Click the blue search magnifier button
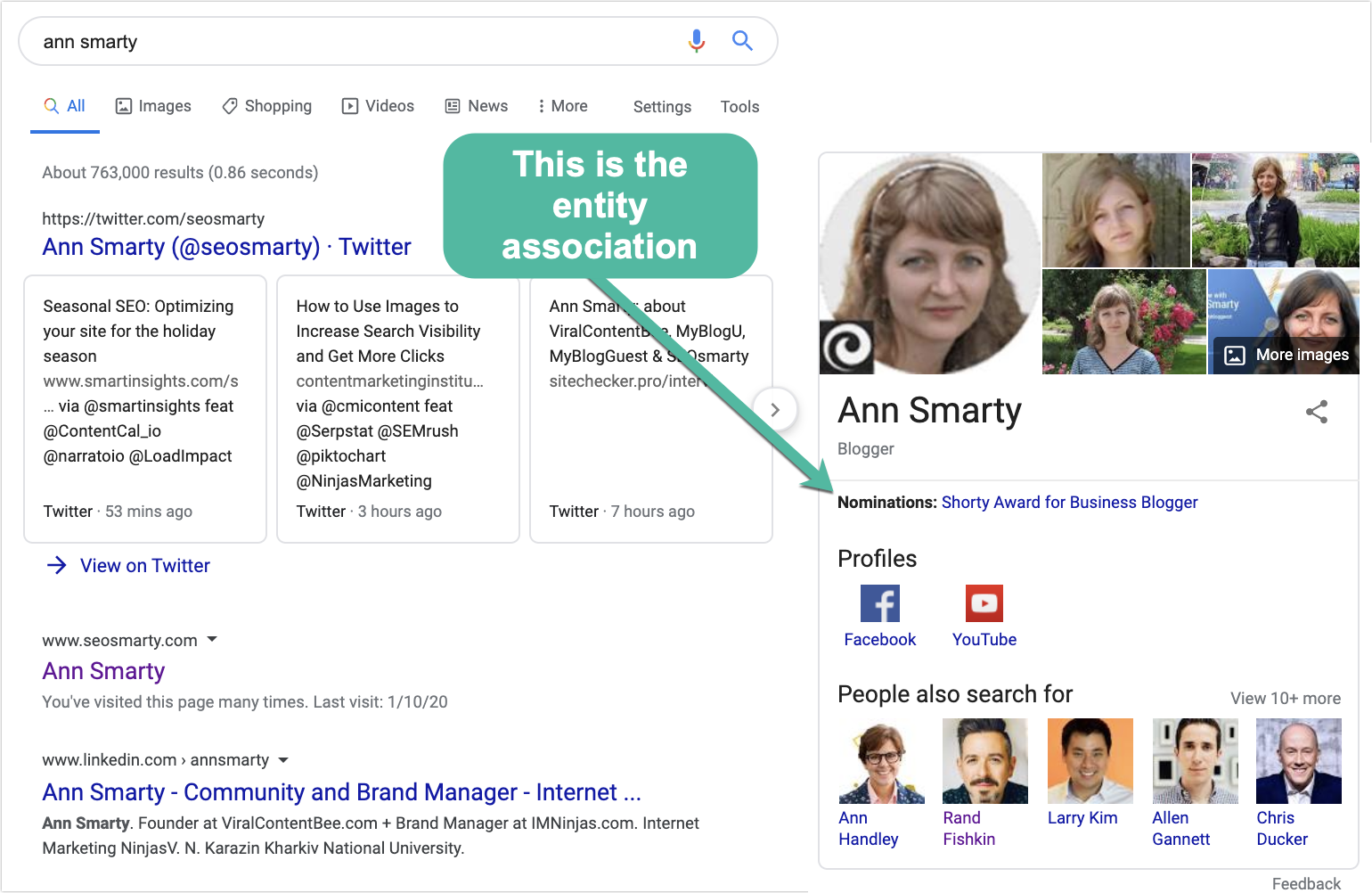 742,41
